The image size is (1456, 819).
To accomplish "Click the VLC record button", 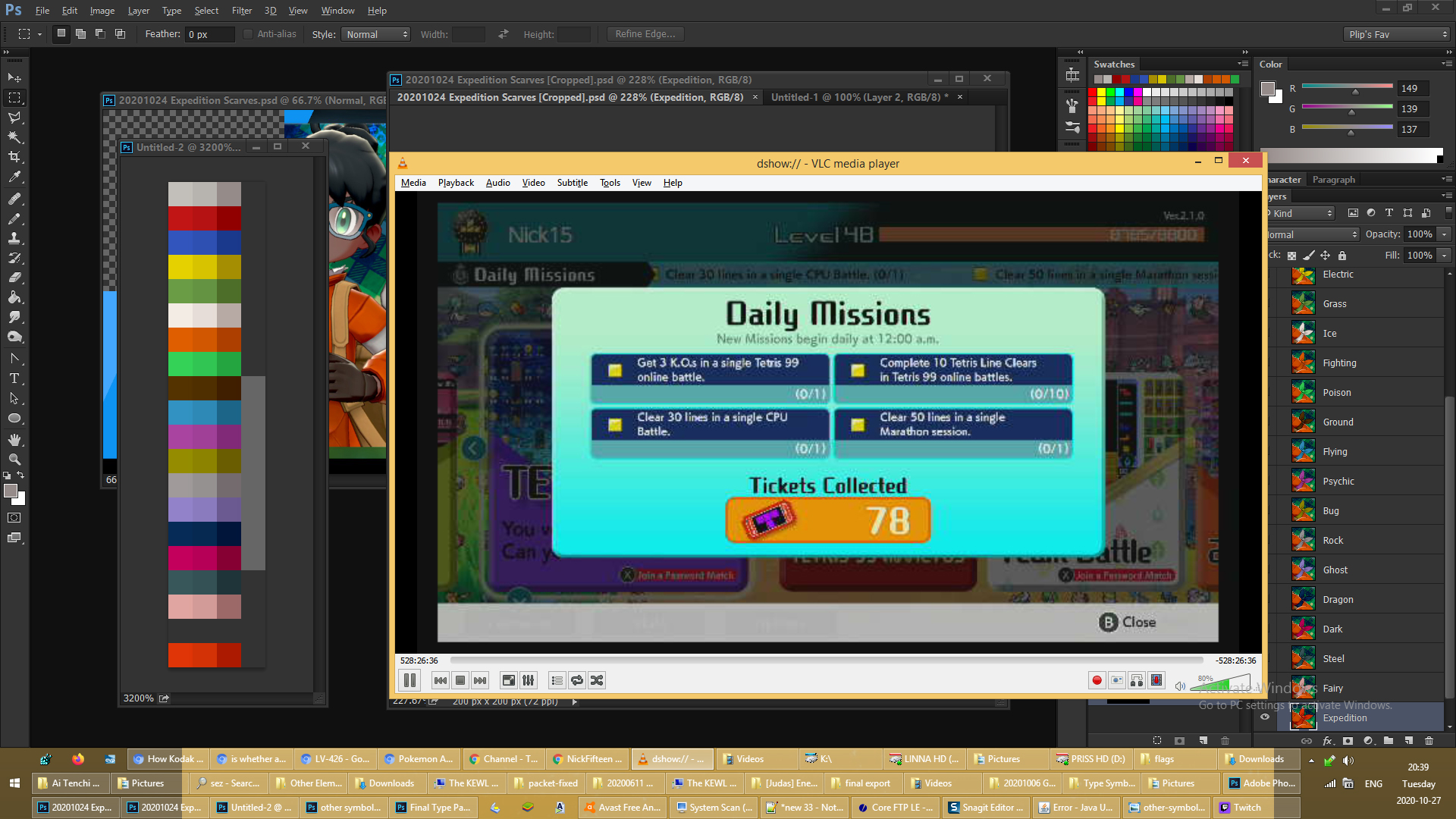I will point(1097,680).
